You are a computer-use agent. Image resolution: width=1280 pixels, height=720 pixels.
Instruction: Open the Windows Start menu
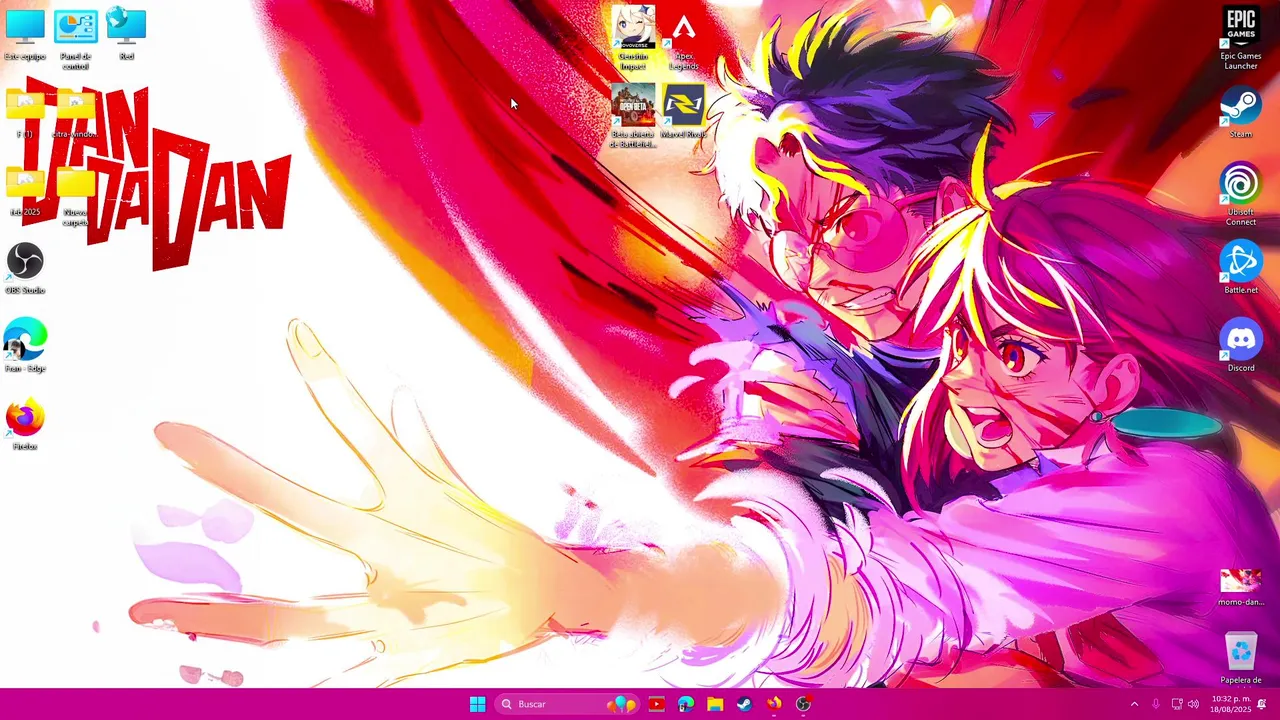[477, 704]
